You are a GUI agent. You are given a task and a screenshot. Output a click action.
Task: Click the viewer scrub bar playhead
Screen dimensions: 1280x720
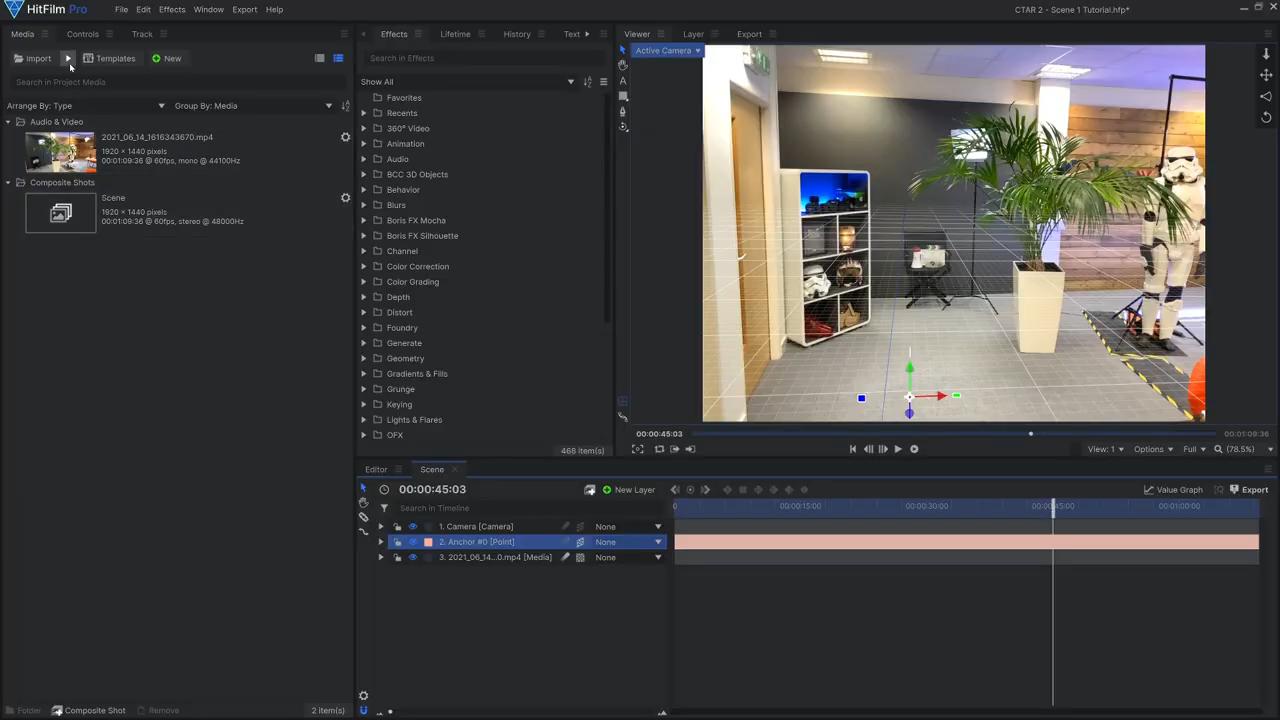coord(1031,434)
